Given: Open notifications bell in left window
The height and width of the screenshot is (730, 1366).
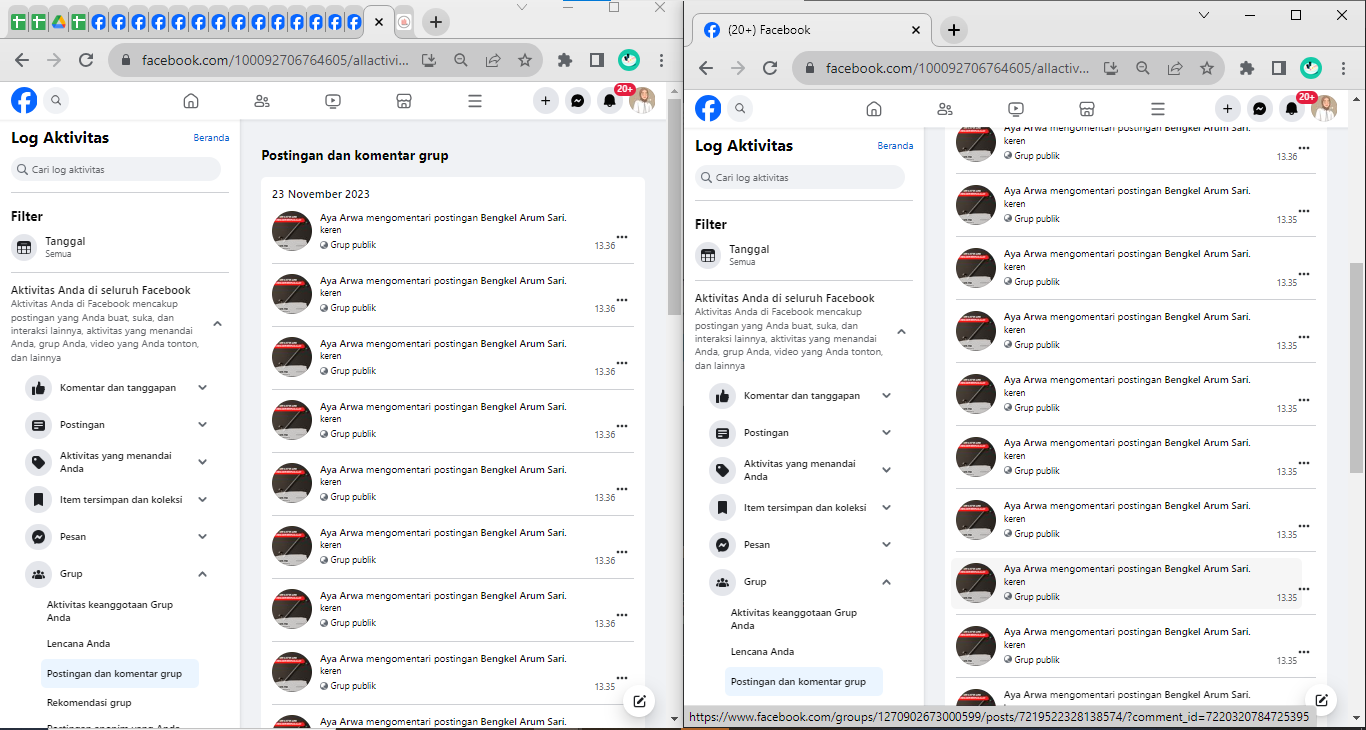Looking at the screenshot, I should (609, 100).
